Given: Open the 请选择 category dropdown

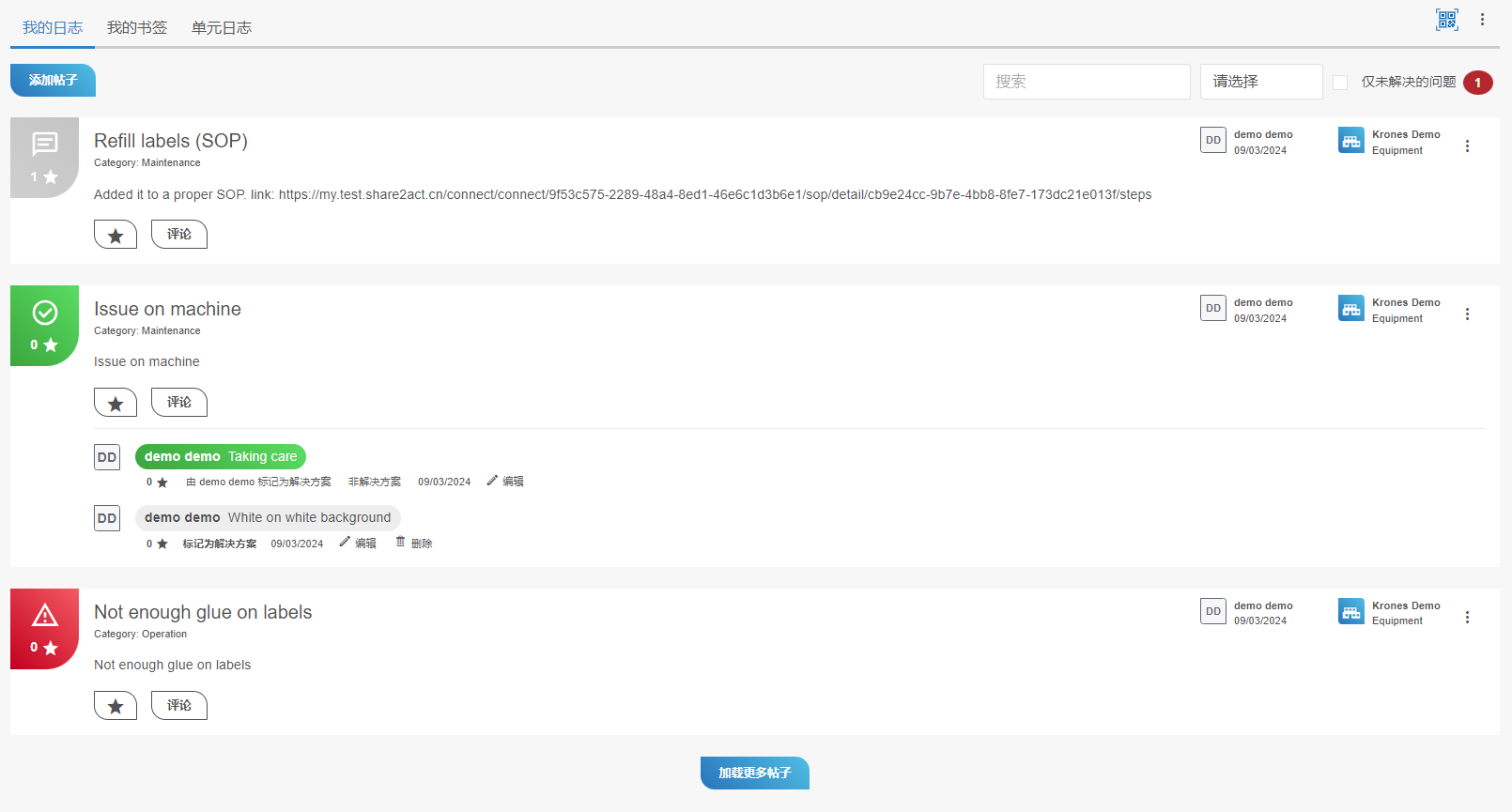Looking at the screenshot, I should tap(1260, 82).
